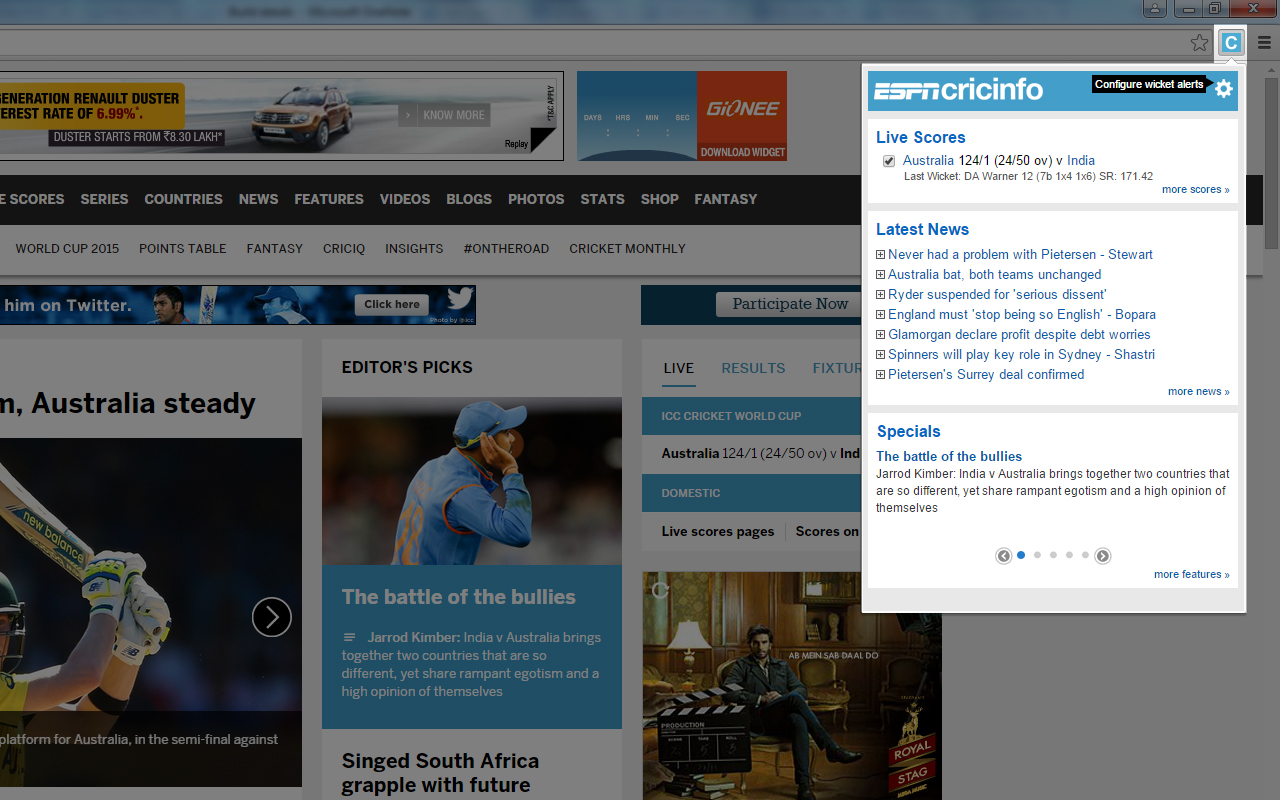
Task: Open India team link in Live Scores
Action: point(1081,161)
